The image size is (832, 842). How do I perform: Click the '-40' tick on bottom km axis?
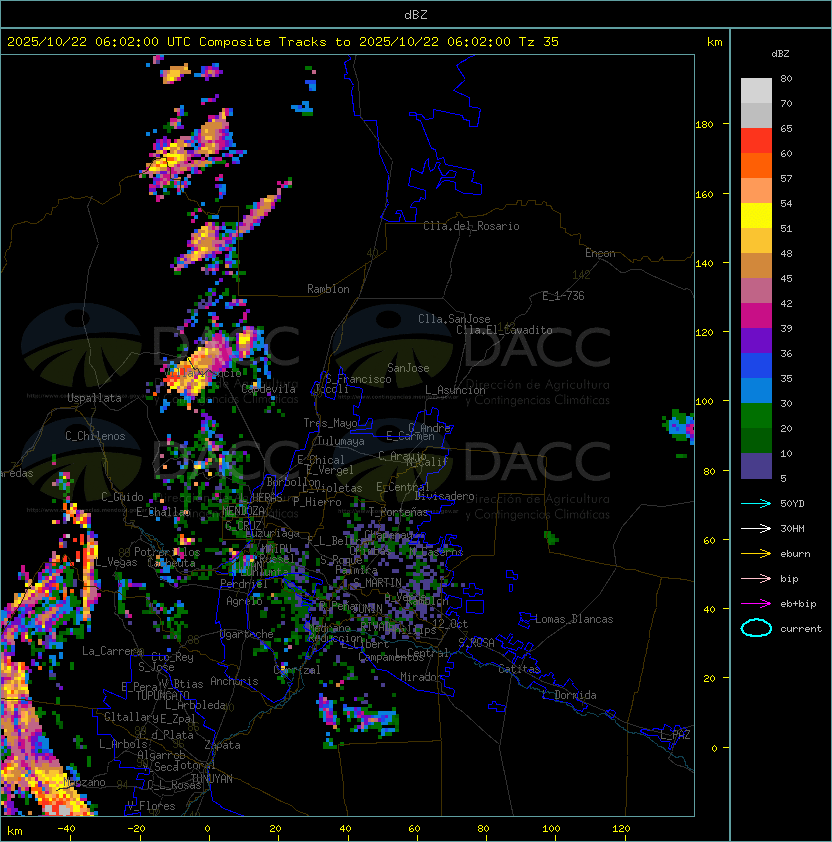66,829
